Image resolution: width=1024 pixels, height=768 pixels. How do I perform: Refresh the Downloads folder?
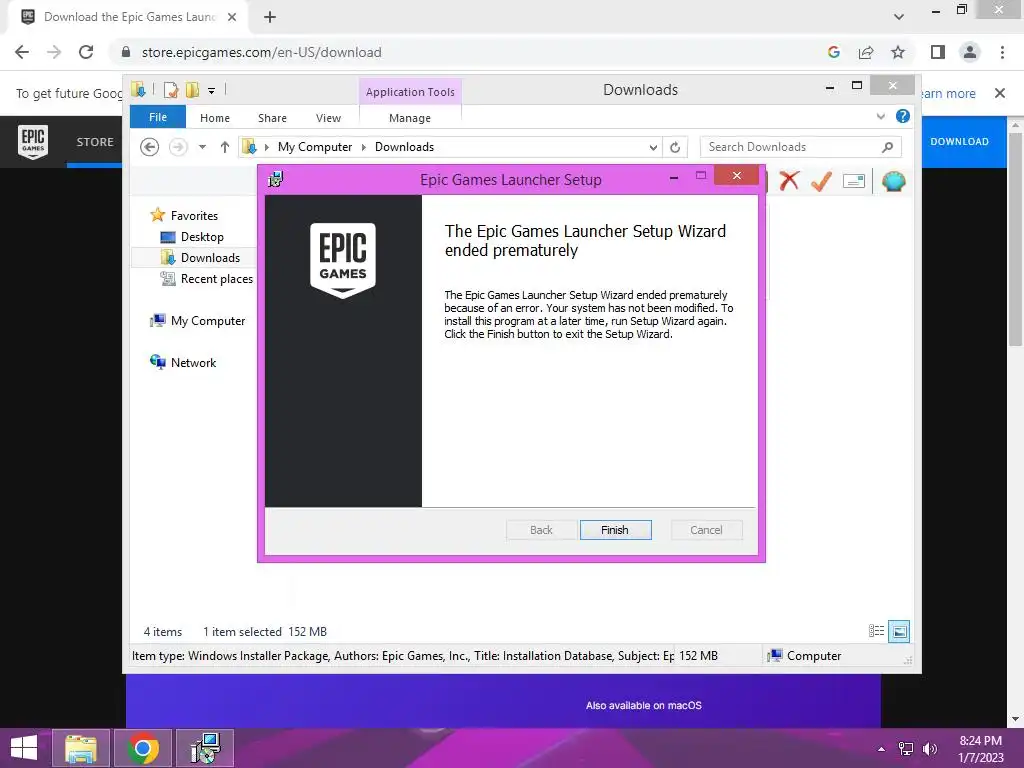tap(675, 148)
